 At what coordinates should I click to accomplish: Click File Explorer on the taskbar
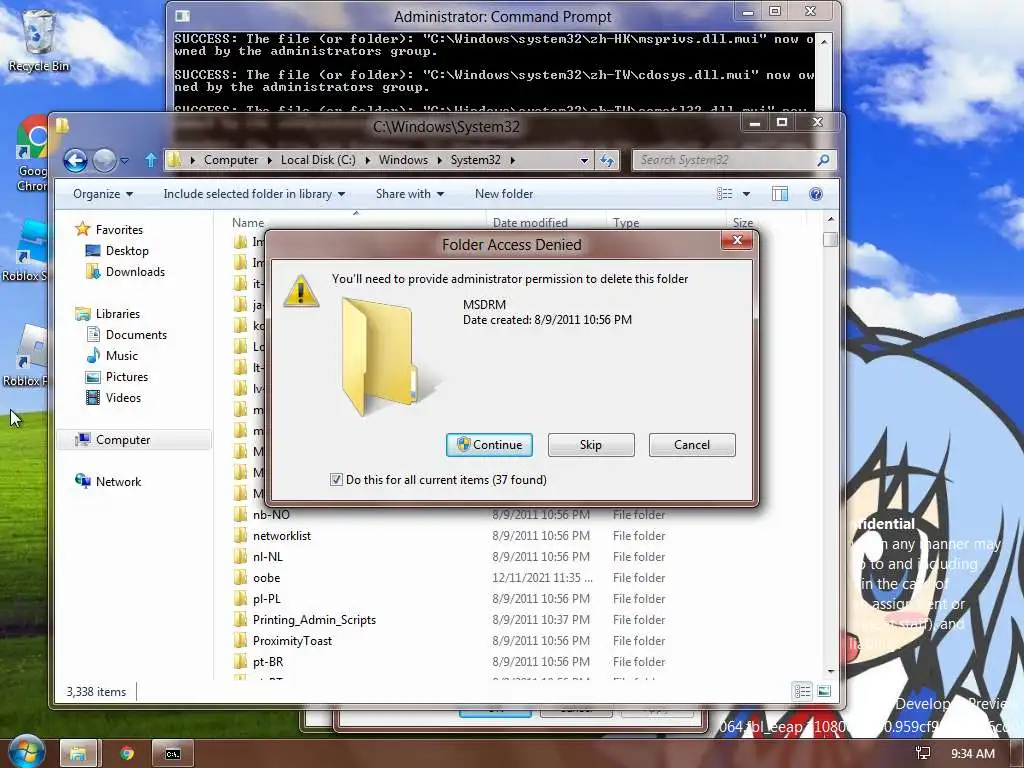click(x=78, y=754)
